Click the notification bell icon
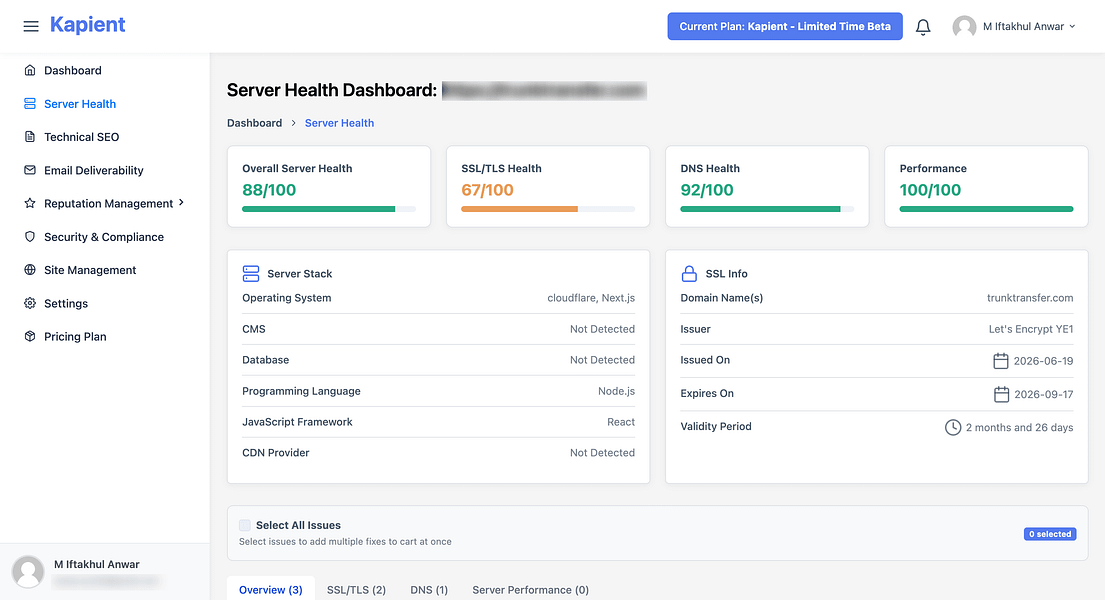Image resolution: width=1105 pixels, height=600 pixels. [x=922, y=27]
